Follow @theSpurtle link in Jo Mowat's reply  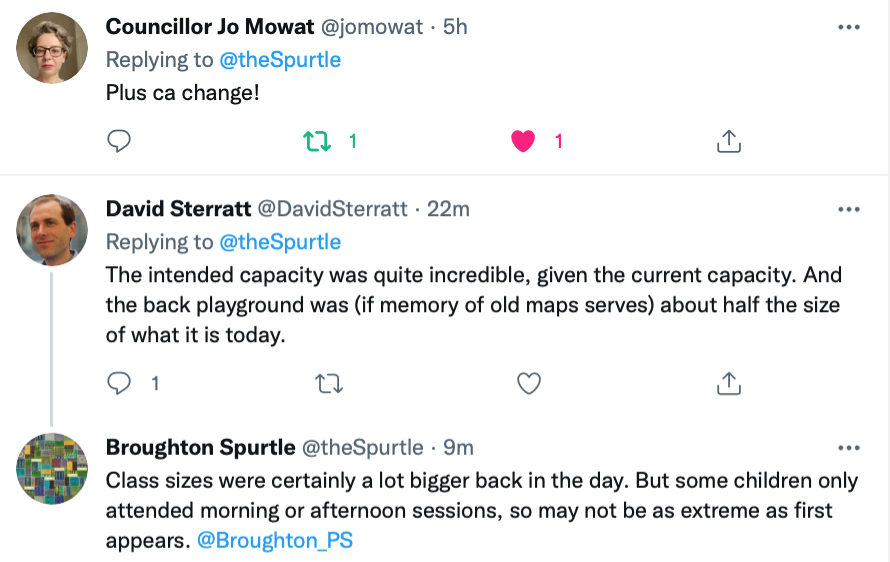click(280, 60)
